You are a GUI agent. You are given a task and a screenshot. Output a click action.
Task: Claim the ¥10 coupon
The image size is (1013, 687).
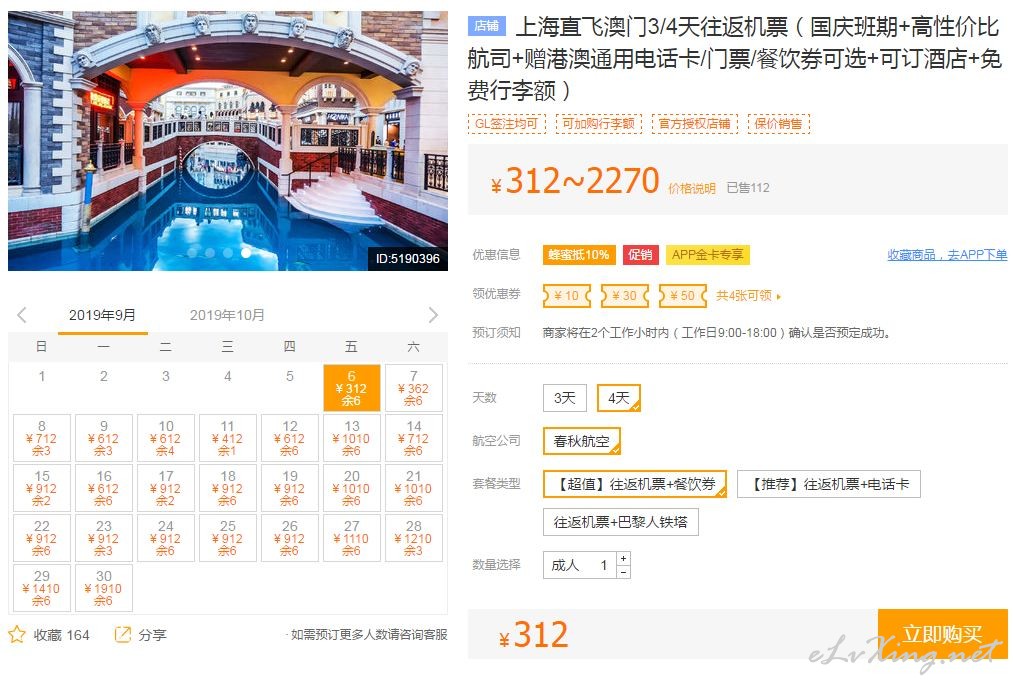[567, 295]
